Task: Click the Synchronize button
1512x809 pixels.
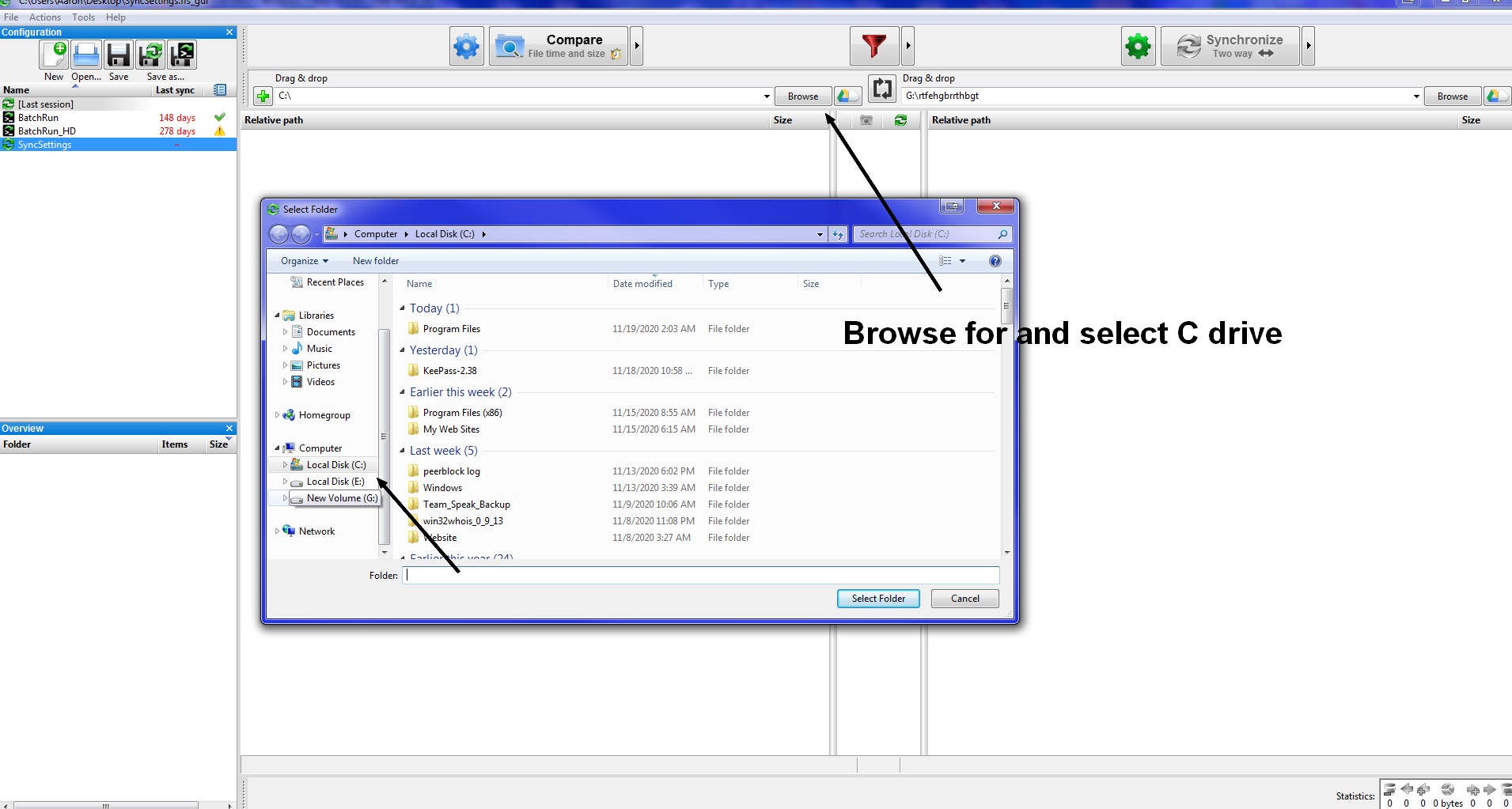Action: click(1230, 47)
